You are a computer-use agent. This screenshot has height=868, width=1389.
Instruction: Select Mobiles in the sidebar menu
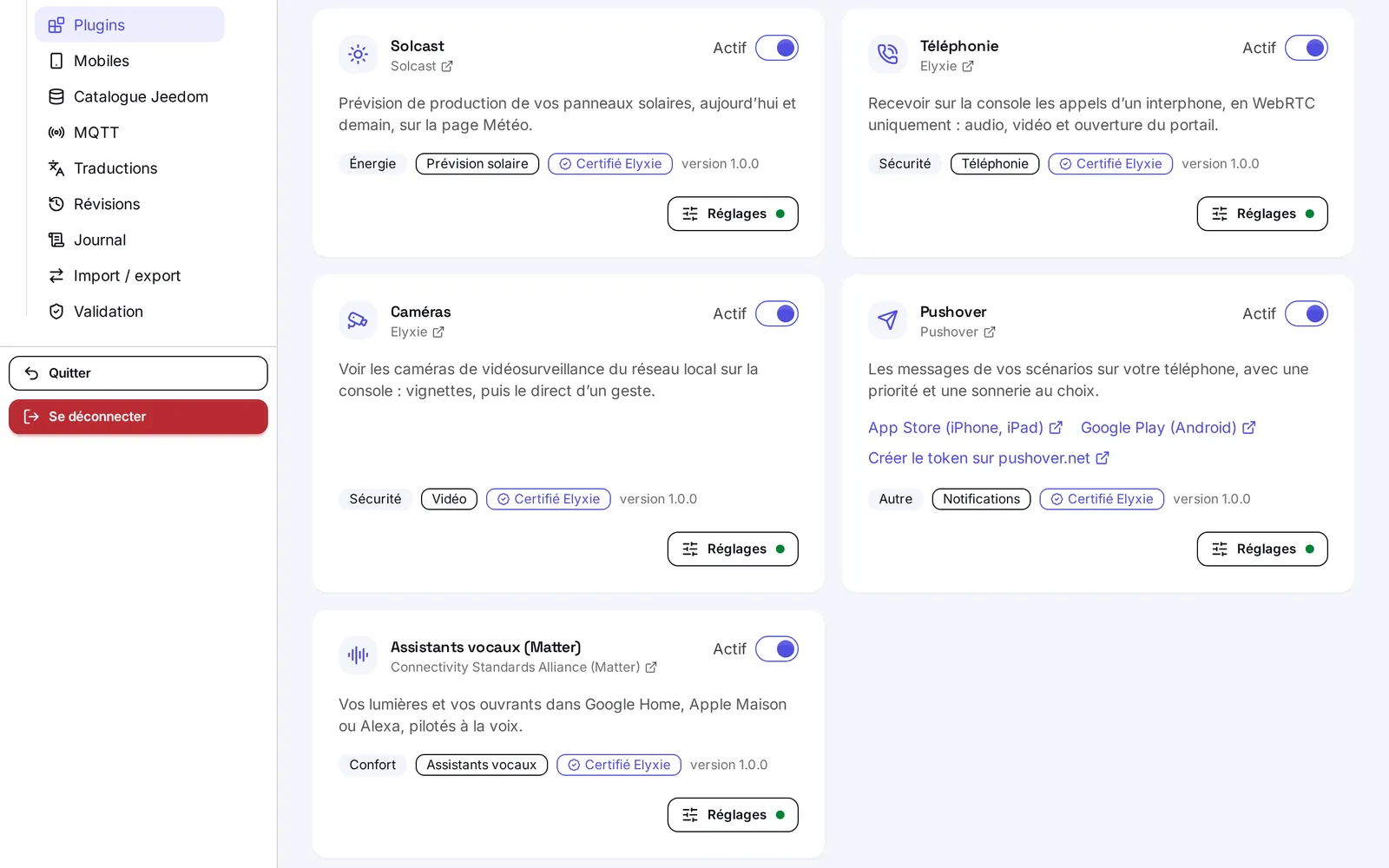[129, 61]
